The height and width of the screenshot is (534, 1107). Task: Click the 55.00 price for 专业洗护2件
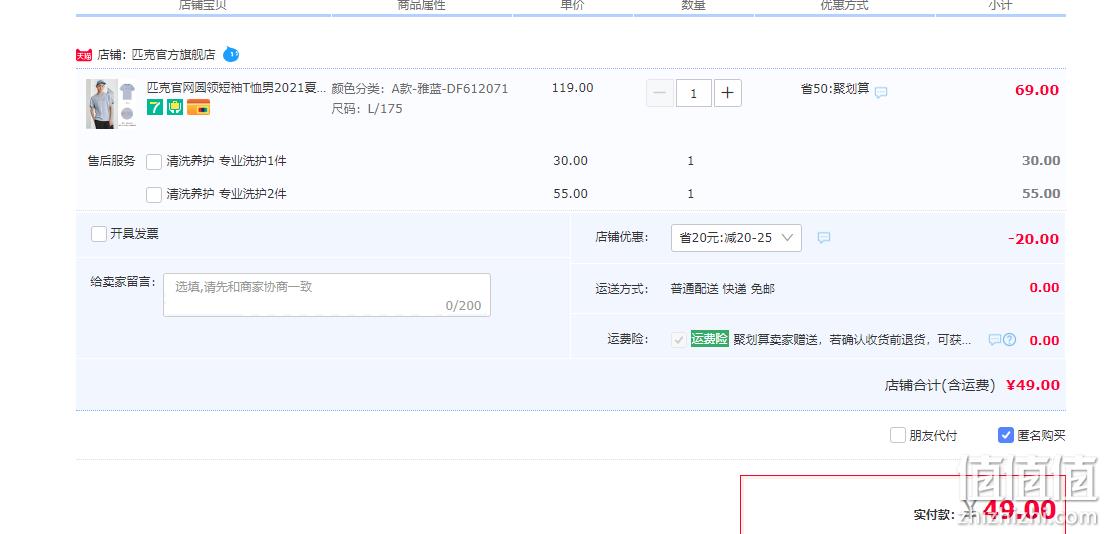(570, 194)
